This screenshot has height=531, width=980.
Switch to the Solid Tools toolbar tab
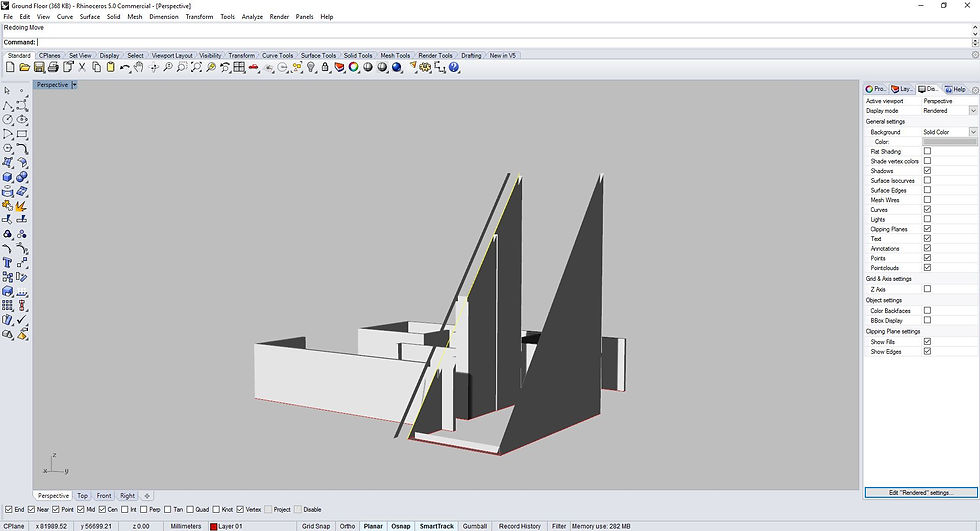(358, 56)
